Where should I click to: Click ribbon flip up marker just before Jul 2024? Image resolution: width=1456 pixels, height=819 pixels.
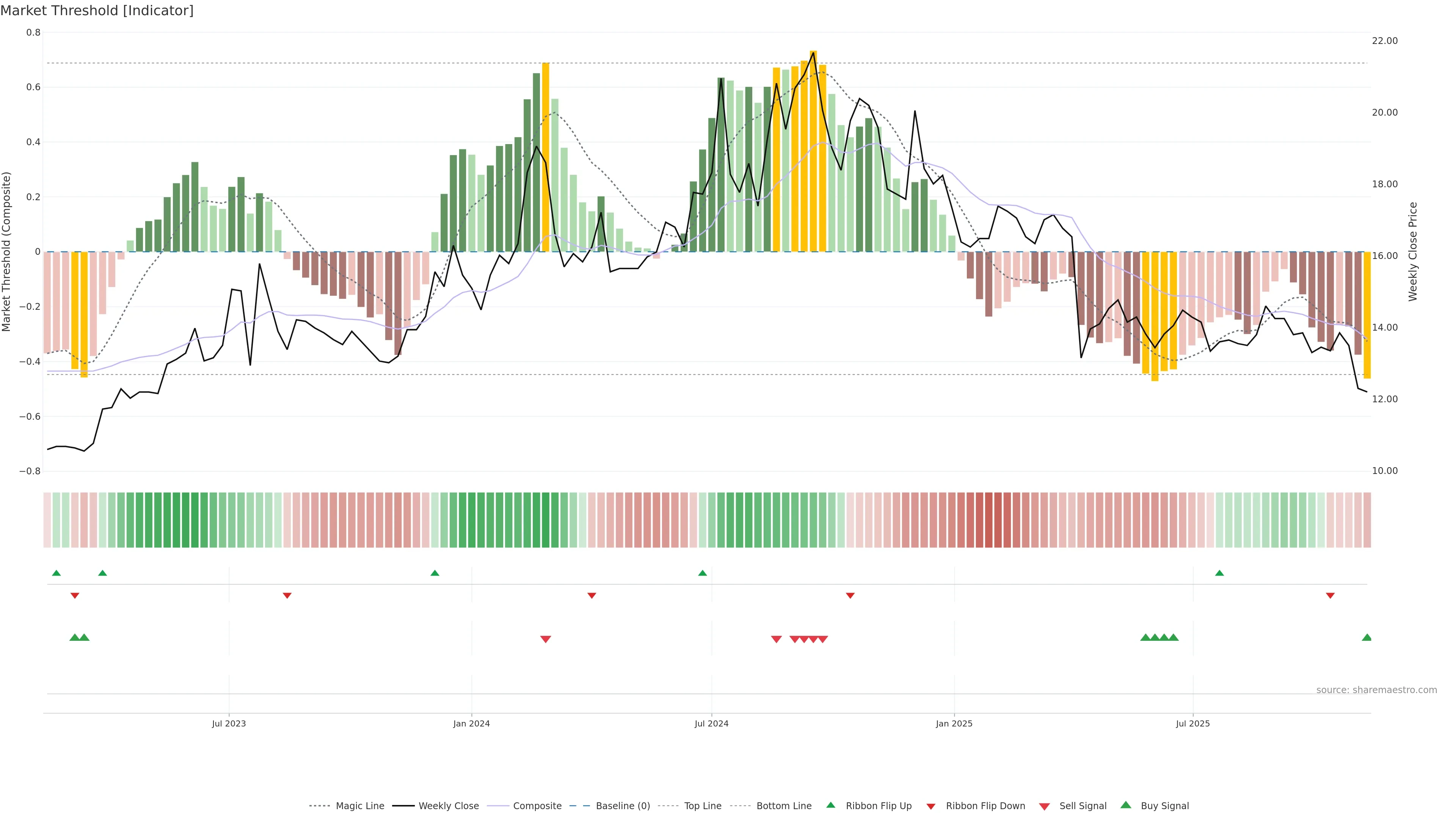[703, 573]
